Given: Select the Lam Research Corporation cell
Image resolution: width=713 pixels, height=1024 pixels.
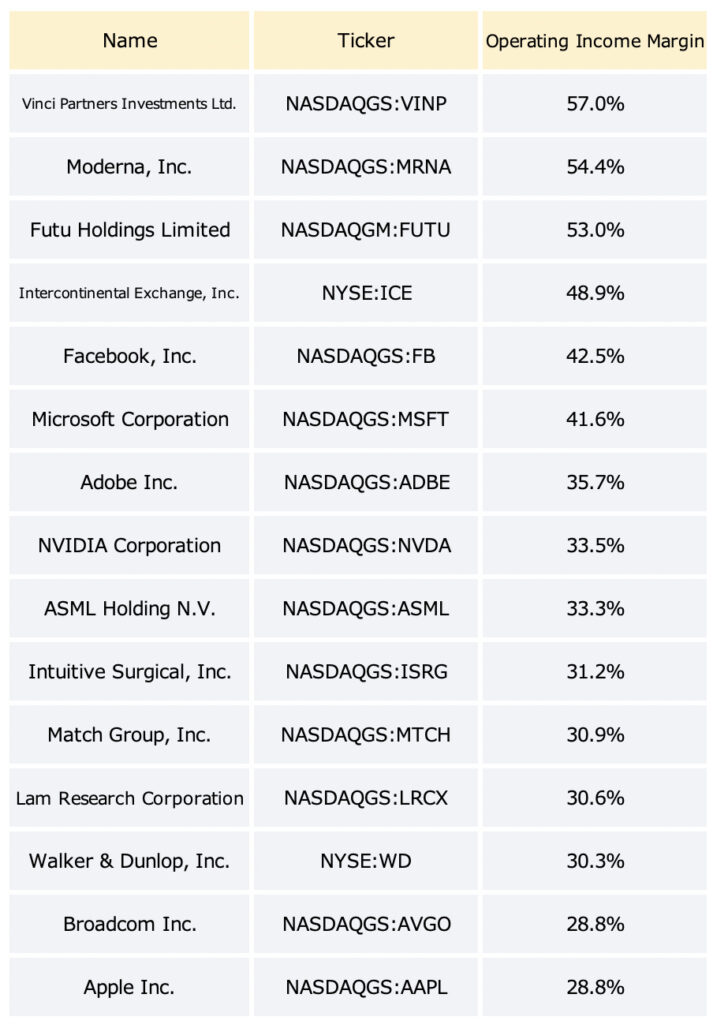Looking at the screenshot, I should [129, 798].
